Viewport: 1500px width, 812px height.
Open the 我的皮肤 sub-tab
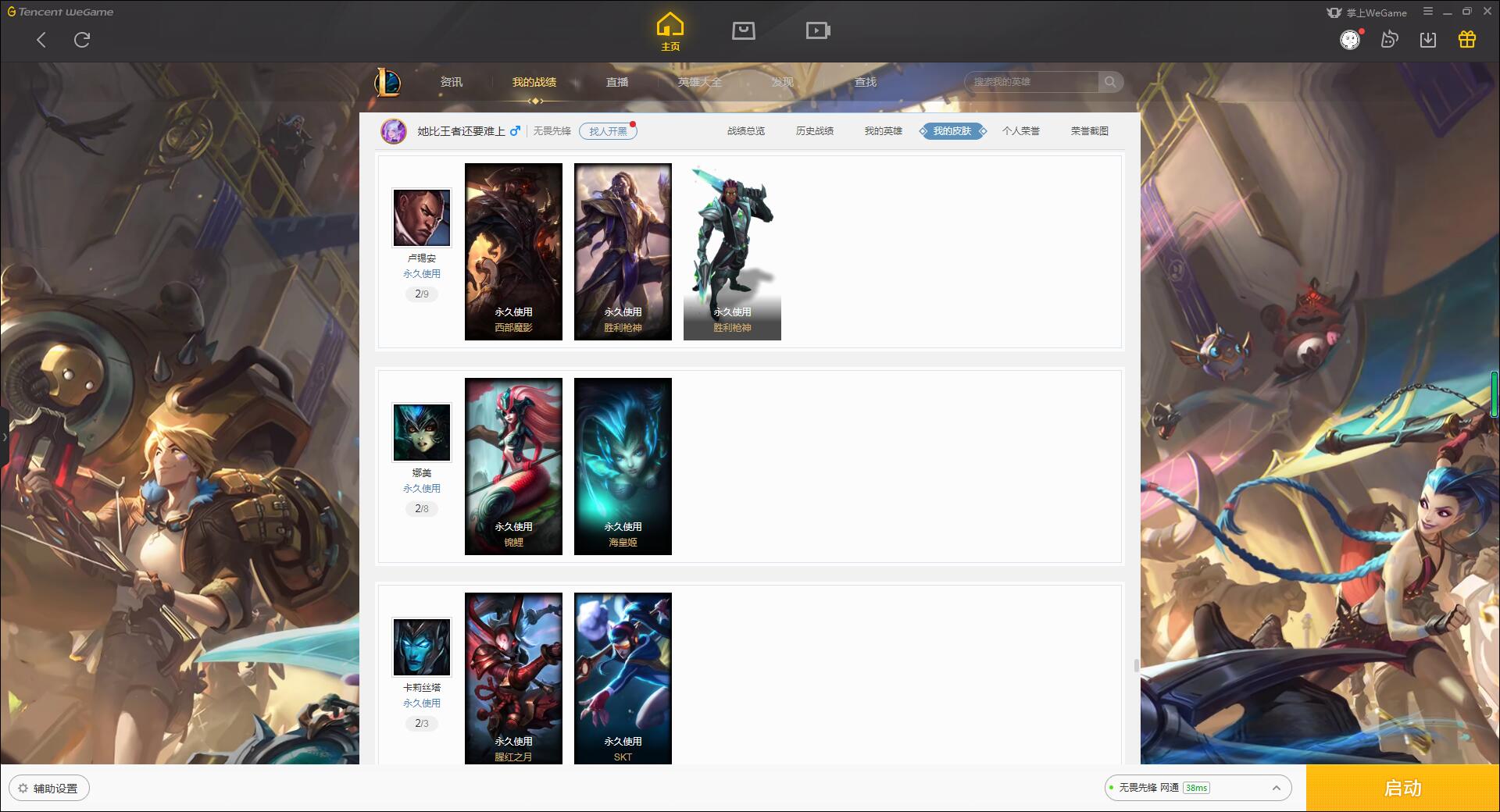(x=952, y=131)
